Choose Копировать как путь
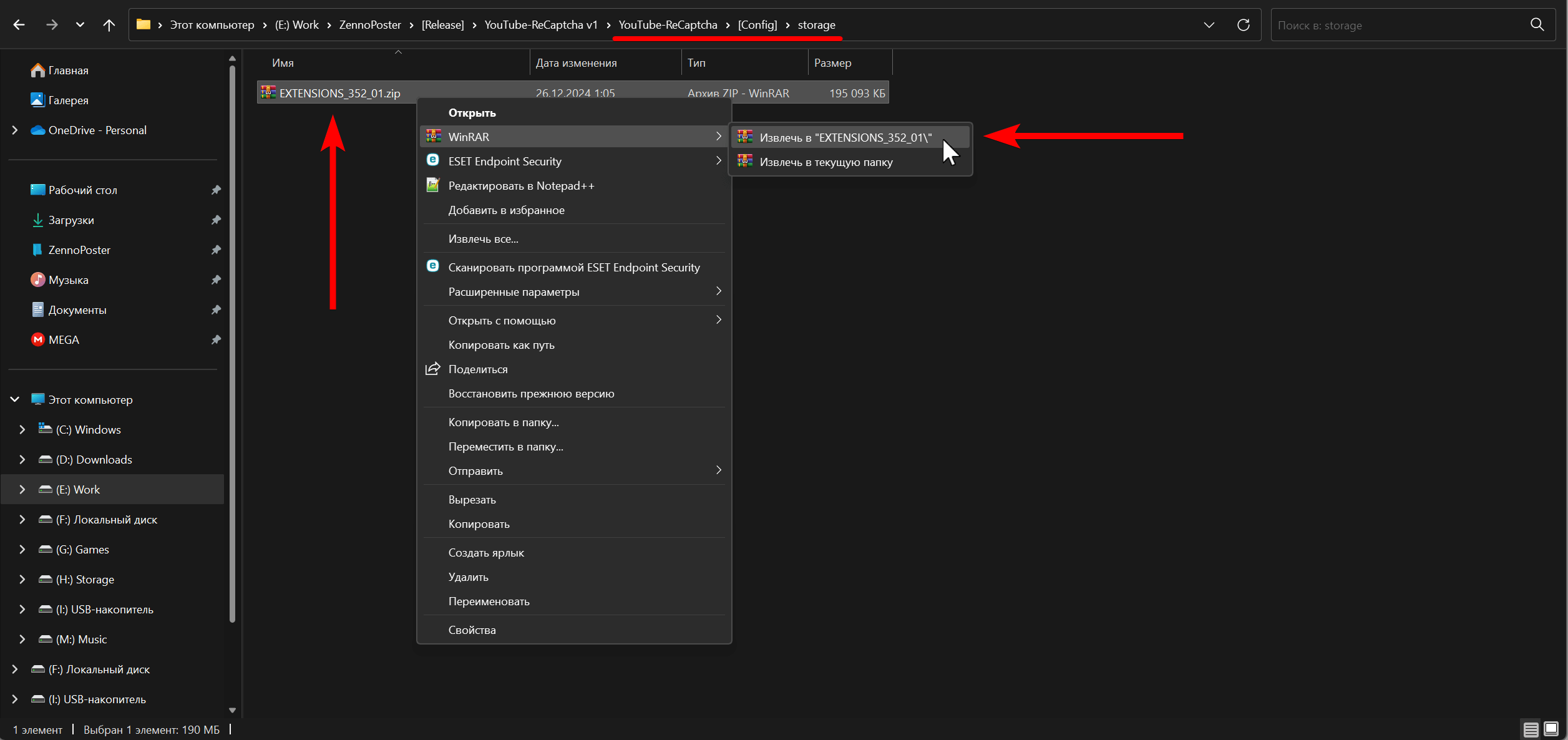The image size is (1568, 740). tap(574, 345)
